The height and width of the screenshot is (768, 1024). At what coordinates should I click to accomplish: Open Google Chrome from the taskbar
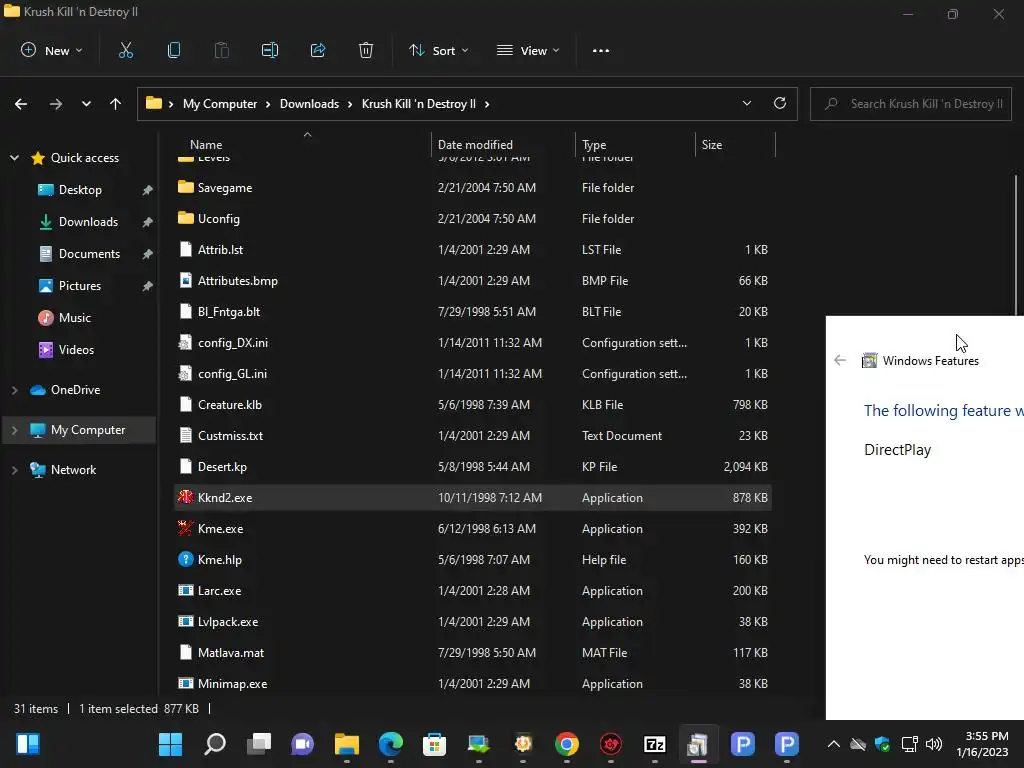pos(567,744)
